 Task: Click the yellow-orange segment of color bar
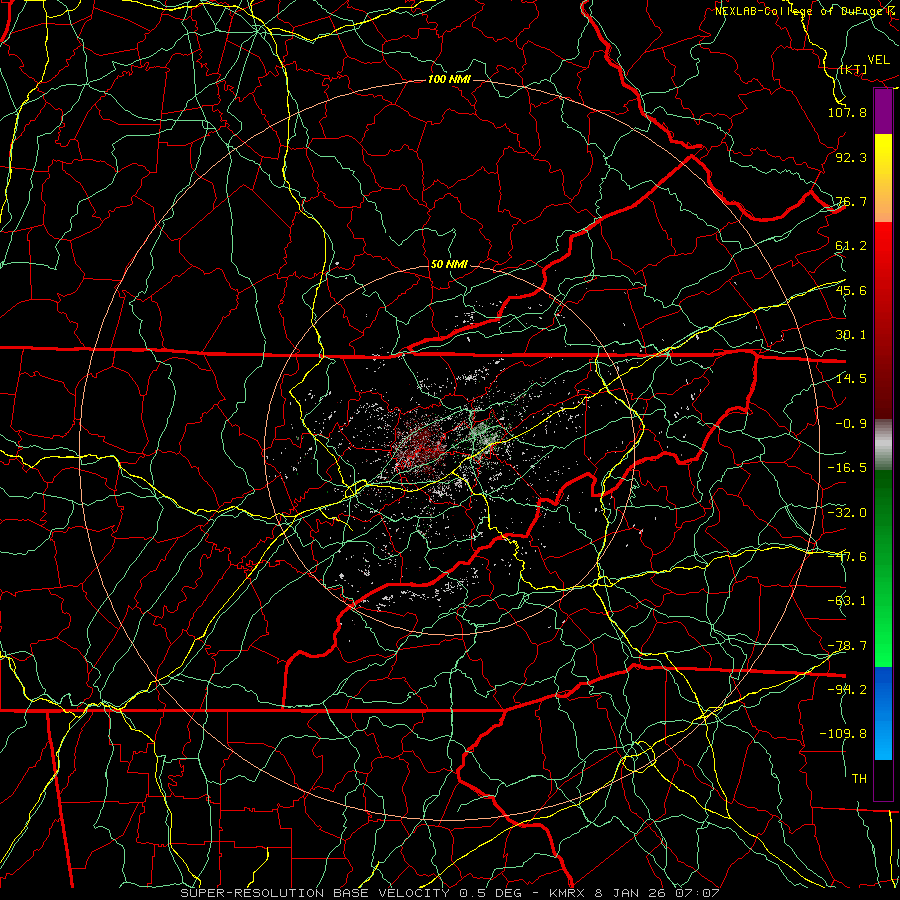pos(883,178)
